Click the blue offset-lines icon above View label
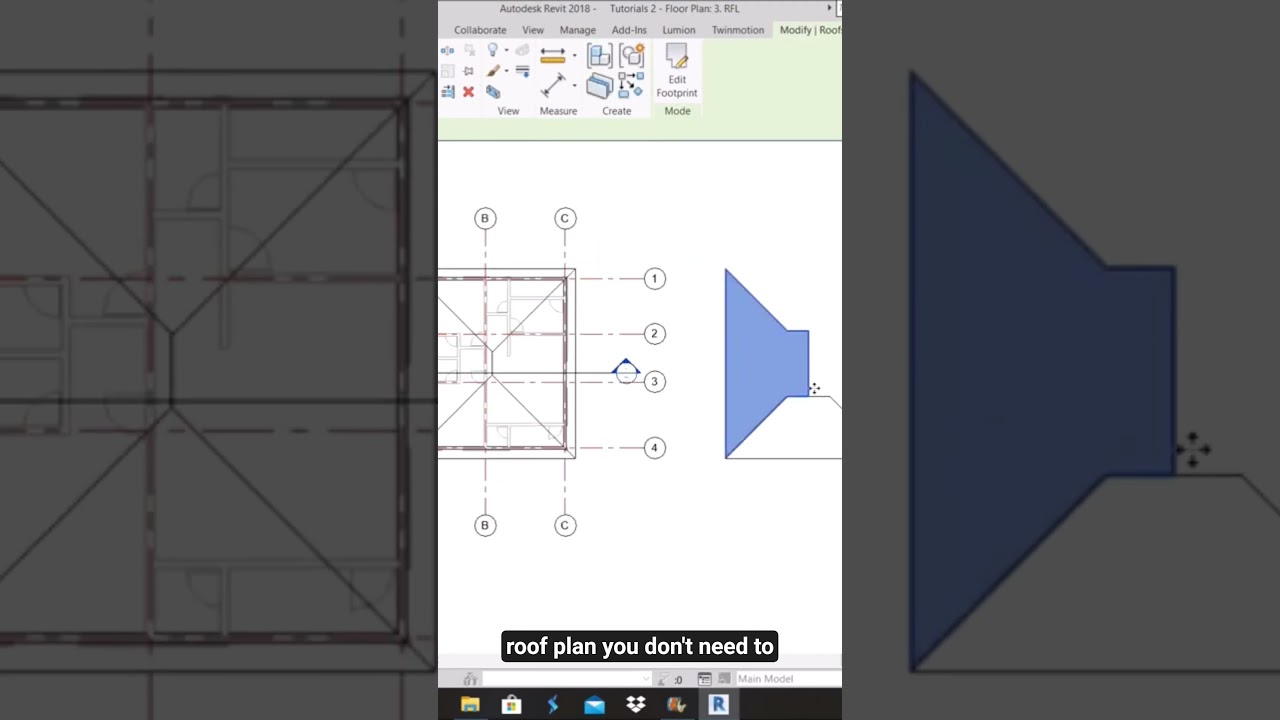Viewport: 1280px width, 720px height. (447, 92)
